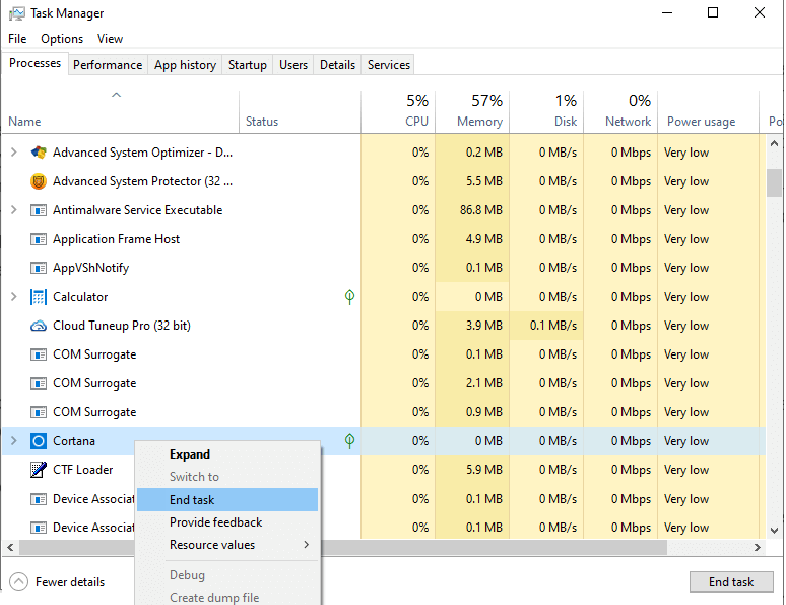Open the View menu

(110, 39)
